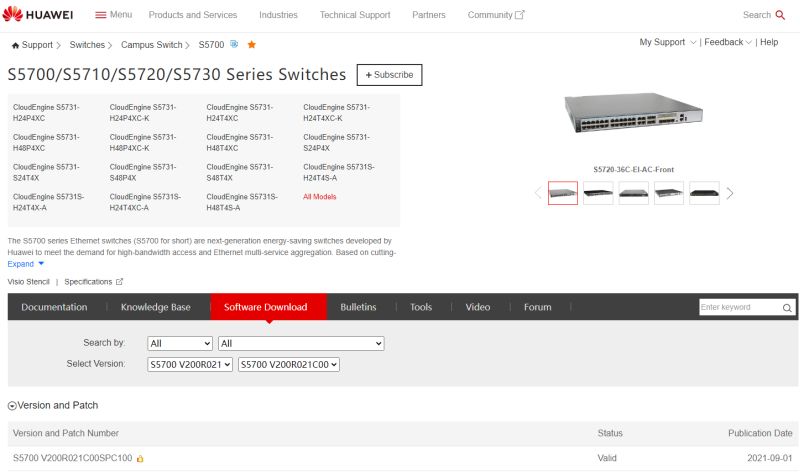The height and width of the screenshot is (475, 800).
Task: Go to Campus Switch in the breadcrumb
Action: [152, 45]
